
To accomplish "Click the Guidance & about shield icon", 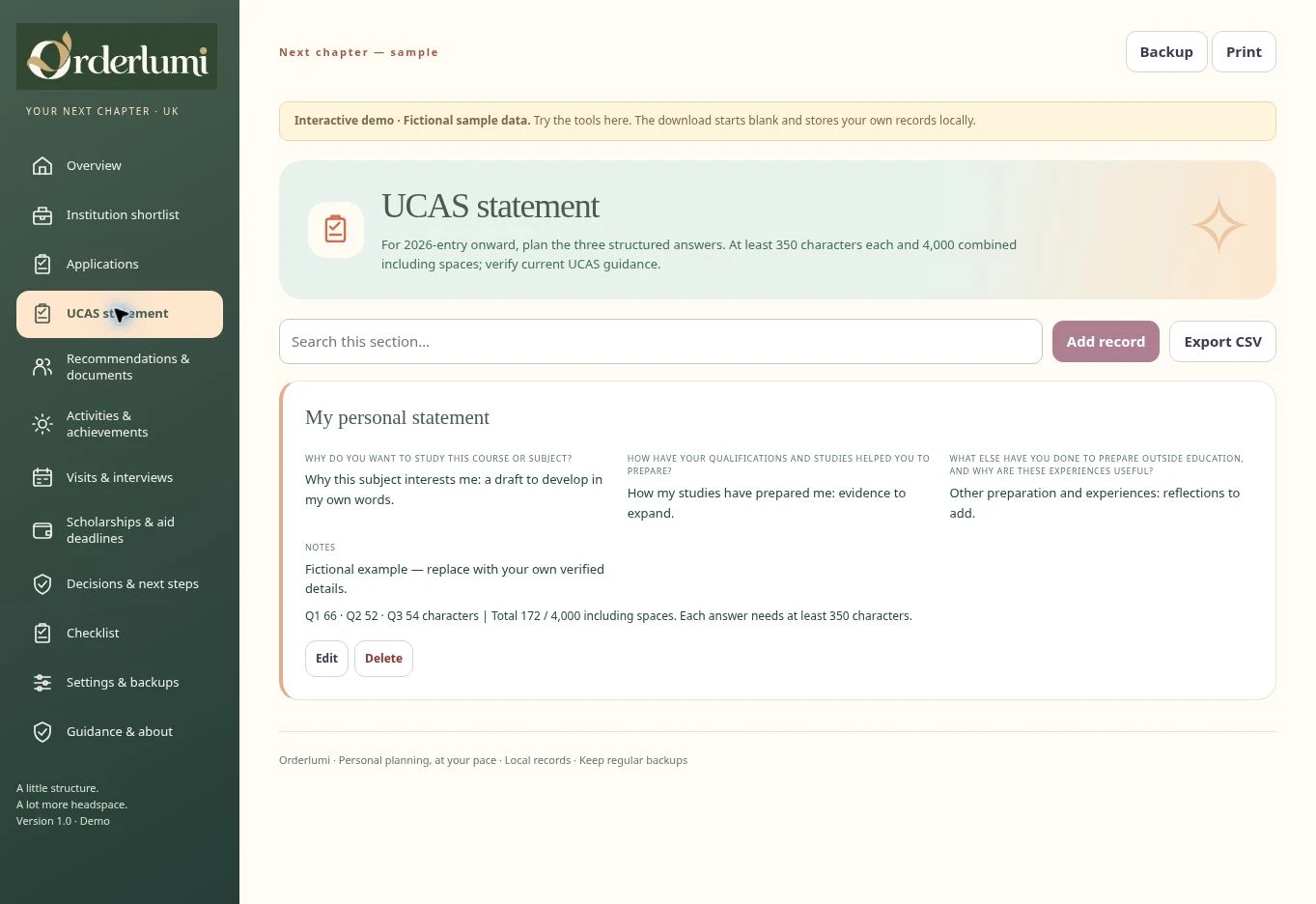I will pyautogui.click(x=42, y=732).
